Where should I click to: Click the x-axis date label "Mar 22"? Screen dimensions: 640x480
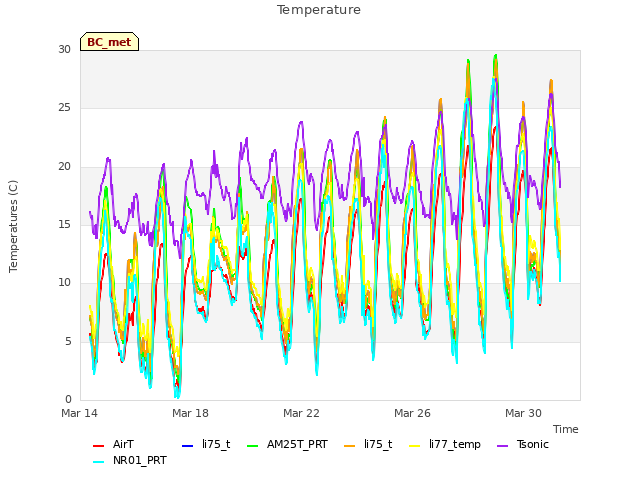coord(301,413)
